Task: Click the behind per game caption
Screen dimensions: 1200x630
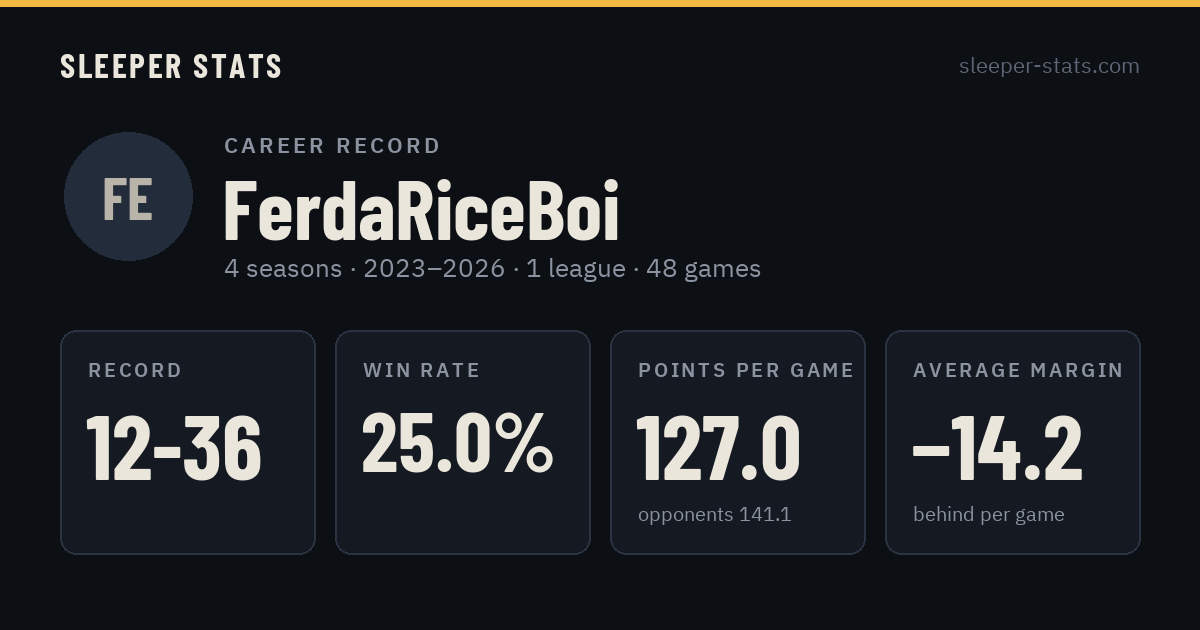Action: pyautogui.click(x=989, y=515)
